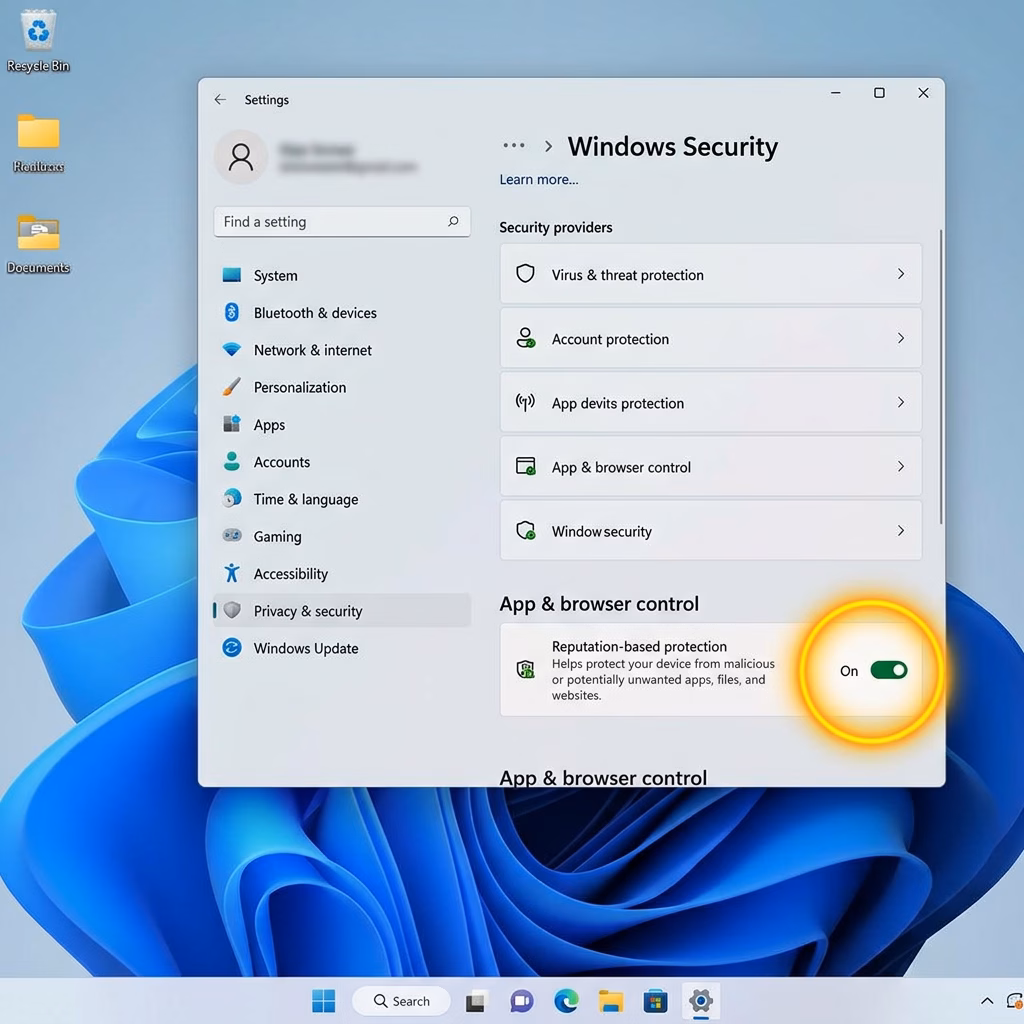The height and width of the screenshot is (1024, 1024).
Task: Click the Account protection person icon
Action: click(524, 338)
